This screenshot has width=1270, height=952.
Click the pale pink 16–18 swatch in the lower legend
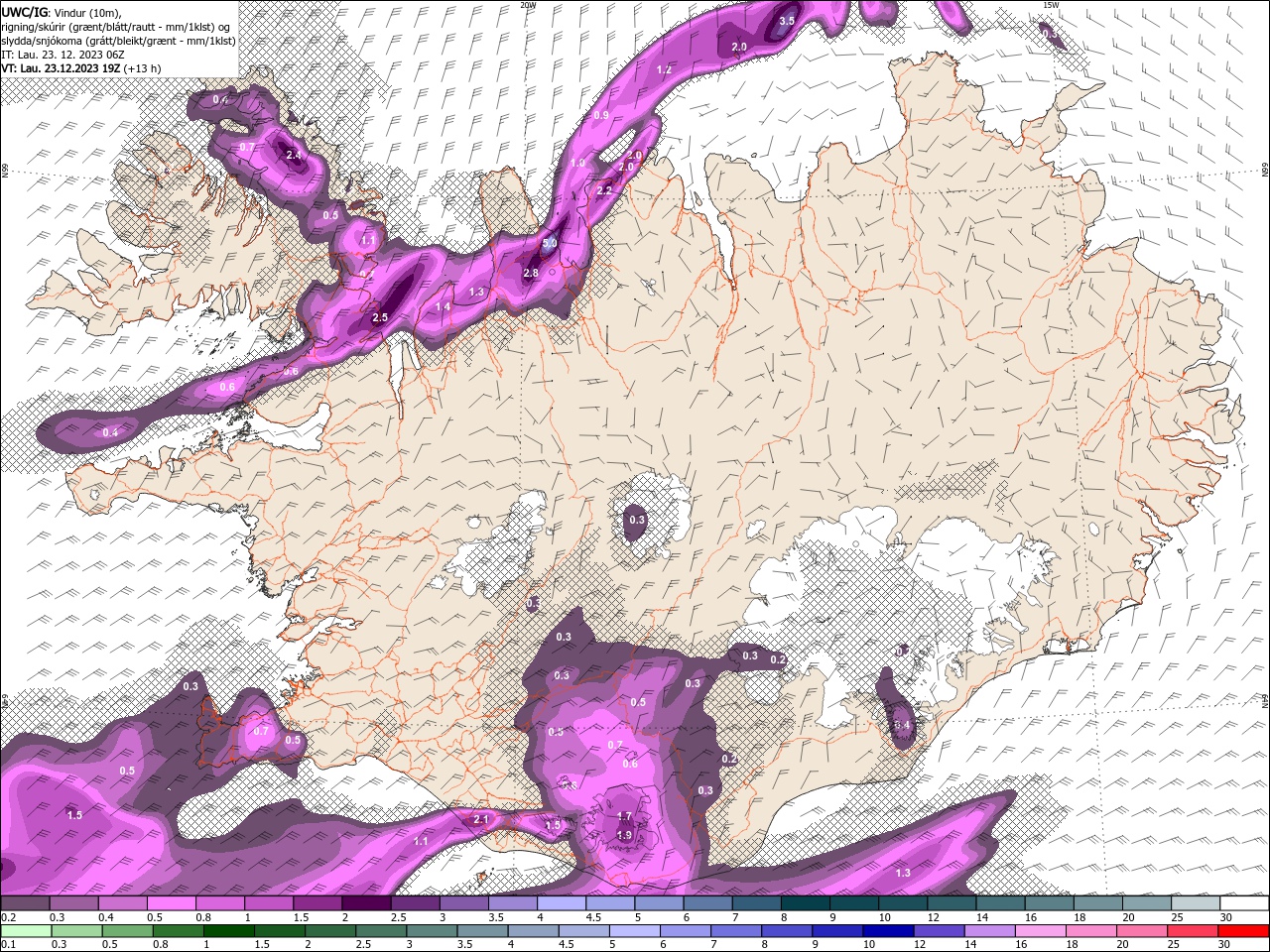click(x=1041, y=930)
